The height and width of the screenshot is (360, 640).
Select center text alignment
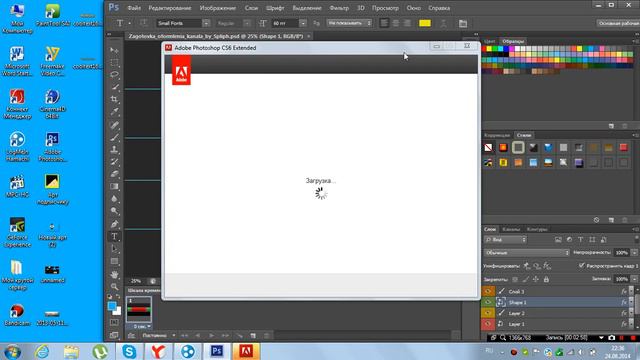396,23
